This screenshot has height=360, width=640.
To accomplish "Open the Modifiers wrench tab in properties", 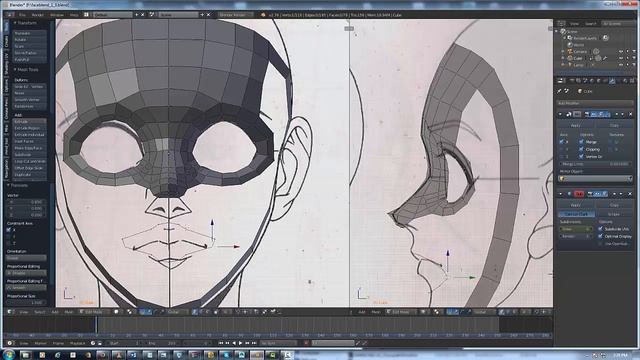I will pyautogui.click(x=612, y=81).
